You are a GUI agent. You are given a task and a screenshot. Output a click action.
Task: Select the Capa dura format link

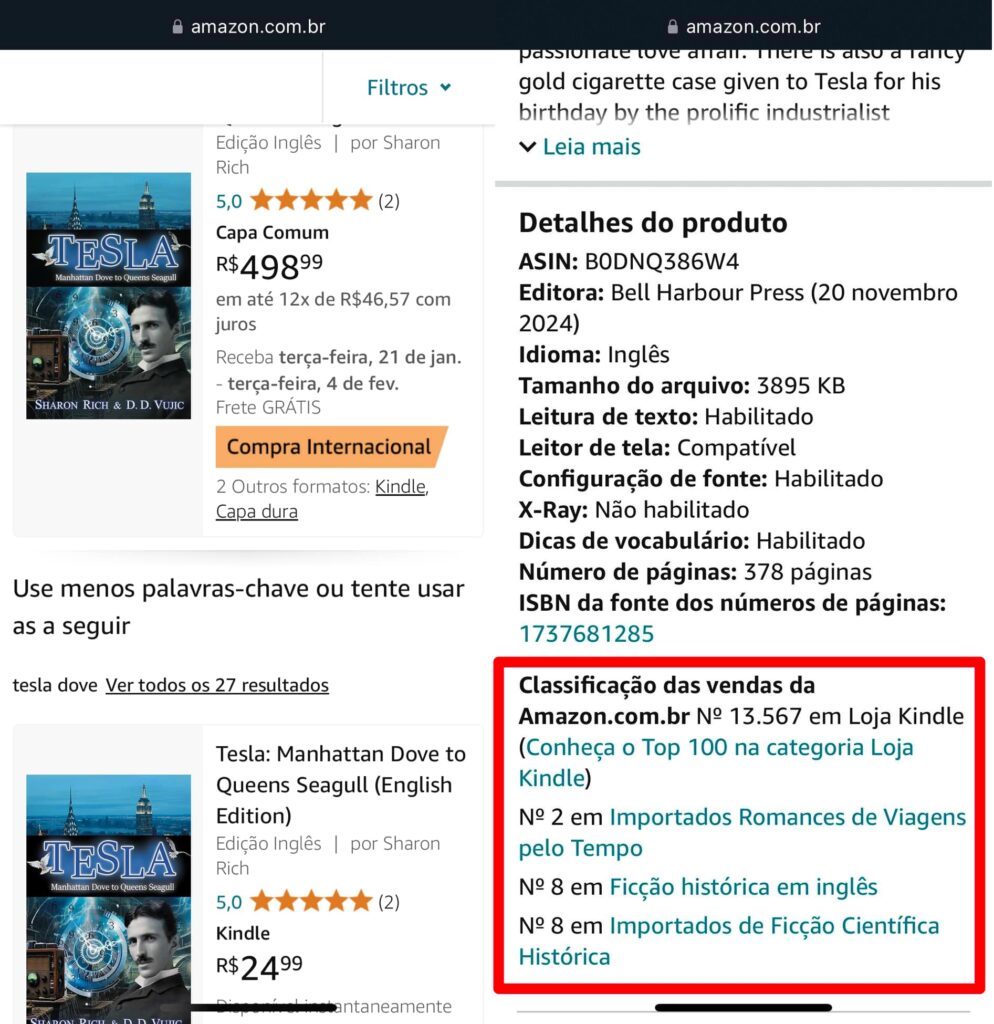[x=257, y=511]
